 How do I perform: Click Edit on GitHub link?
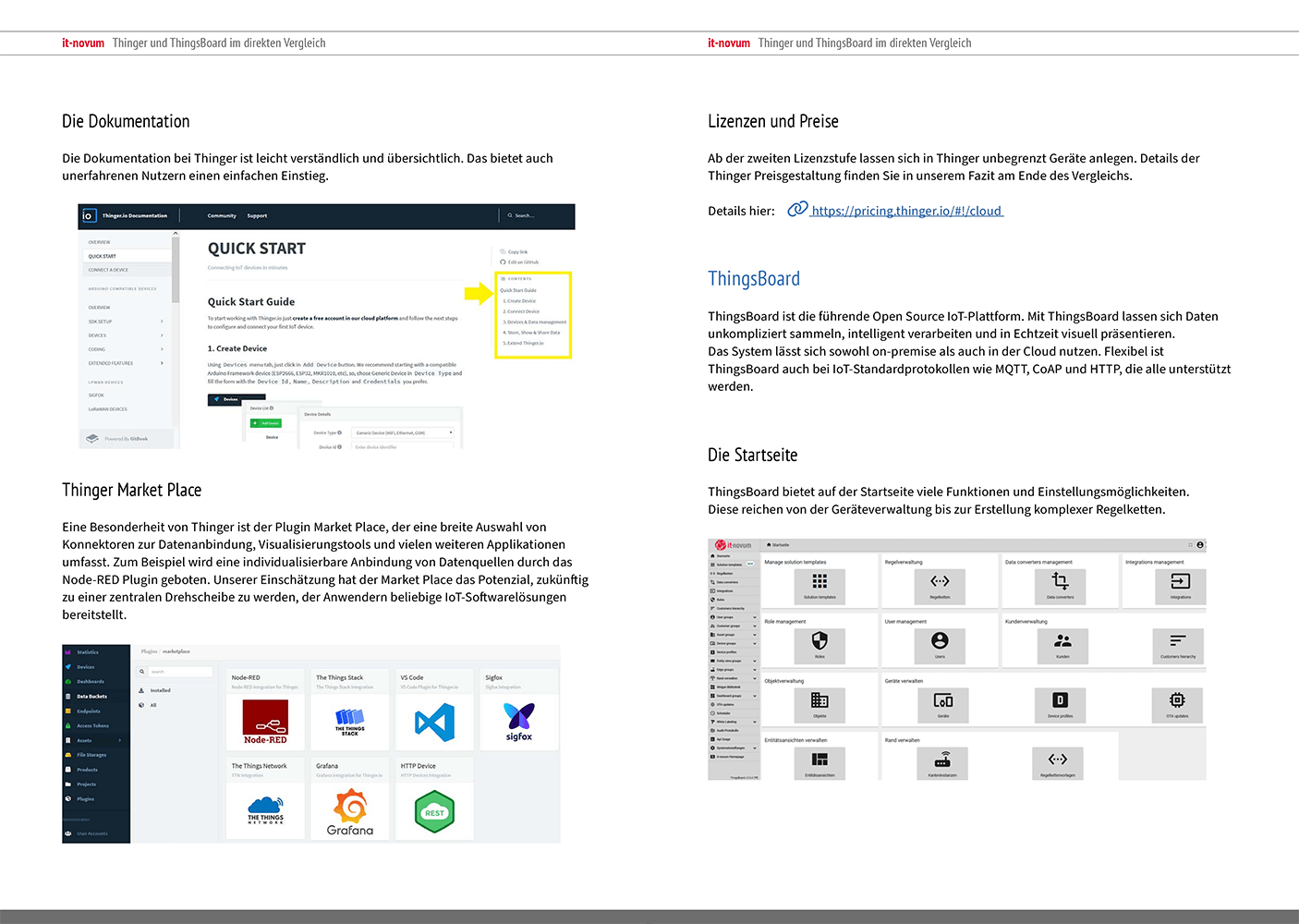pos(522,262)
